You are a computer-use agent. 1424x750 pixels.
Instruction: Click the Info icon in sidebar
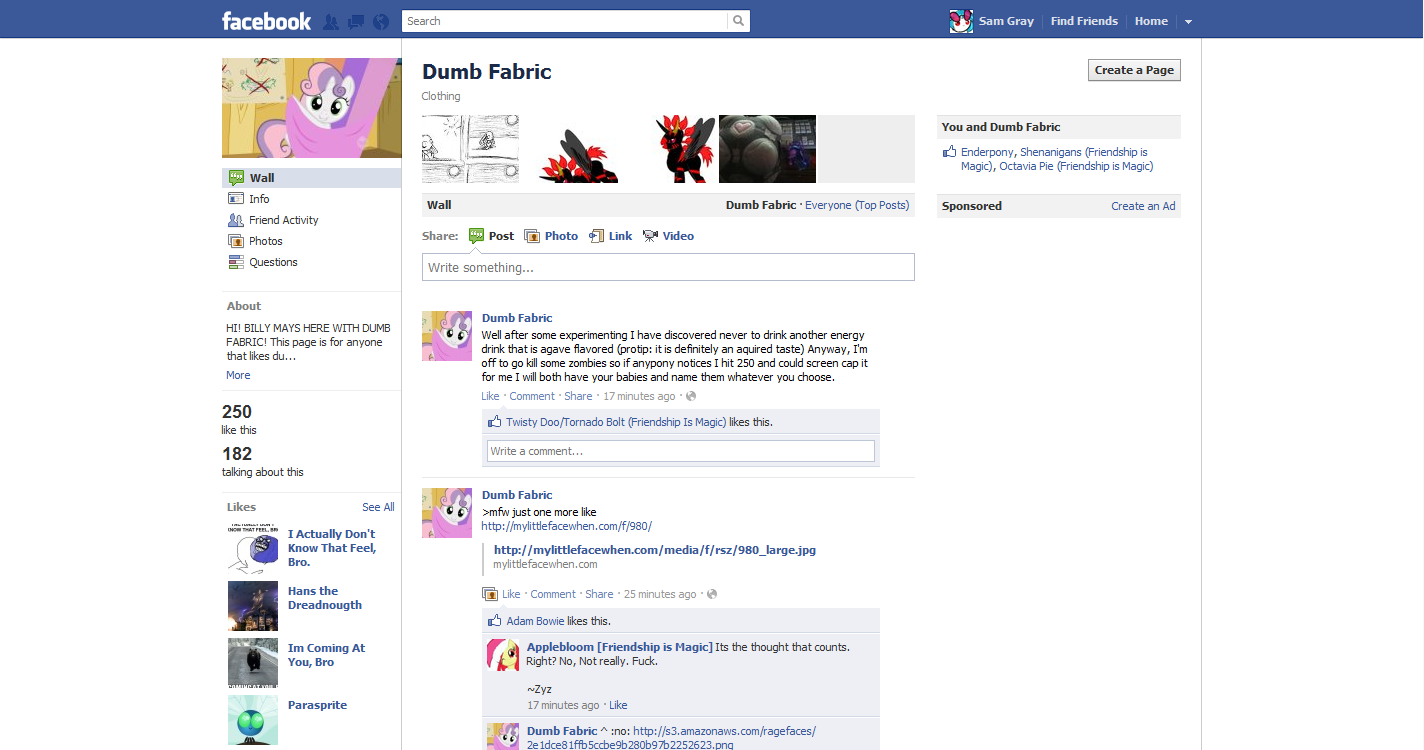[x=236, y=199]
